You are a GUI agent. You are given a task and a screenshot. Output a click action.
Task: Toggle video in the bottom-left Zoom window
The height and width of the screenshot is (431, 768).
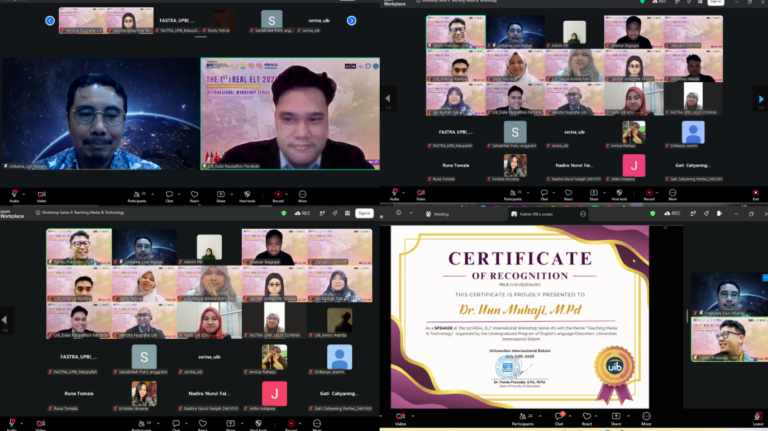pyautogui.click(x=41, y=424)
